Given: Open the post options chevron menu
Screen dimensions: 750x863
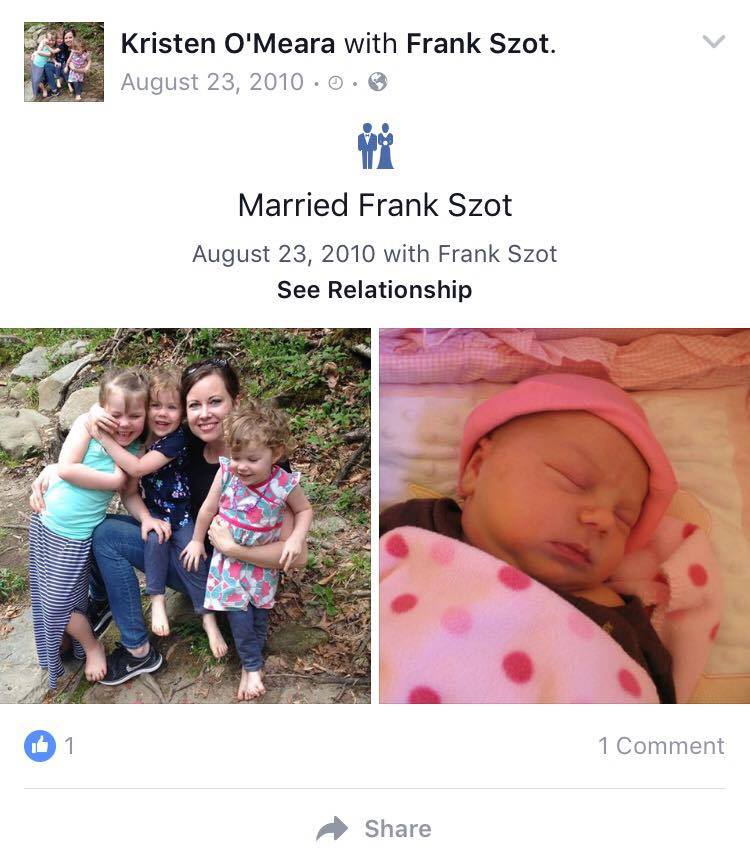Looking at the screenshot, I should [714, 41].
